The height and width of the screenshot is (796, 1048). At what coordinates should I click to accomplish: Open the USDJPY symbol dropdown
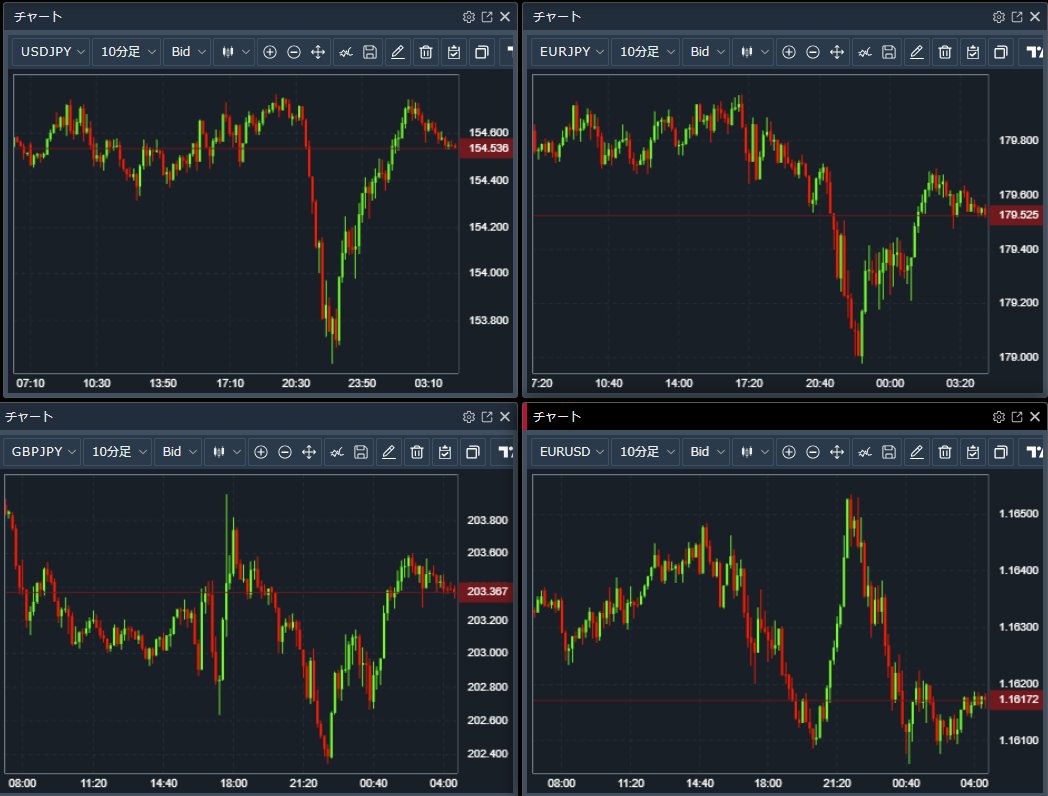(51, 51)
